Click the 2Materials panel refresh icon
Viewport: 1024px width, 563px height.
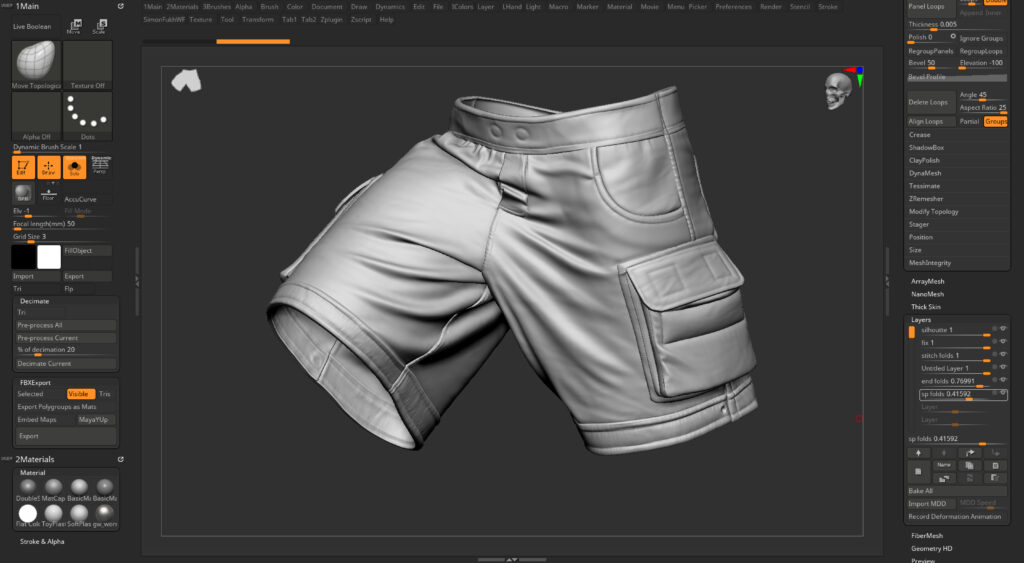point(121,459)
